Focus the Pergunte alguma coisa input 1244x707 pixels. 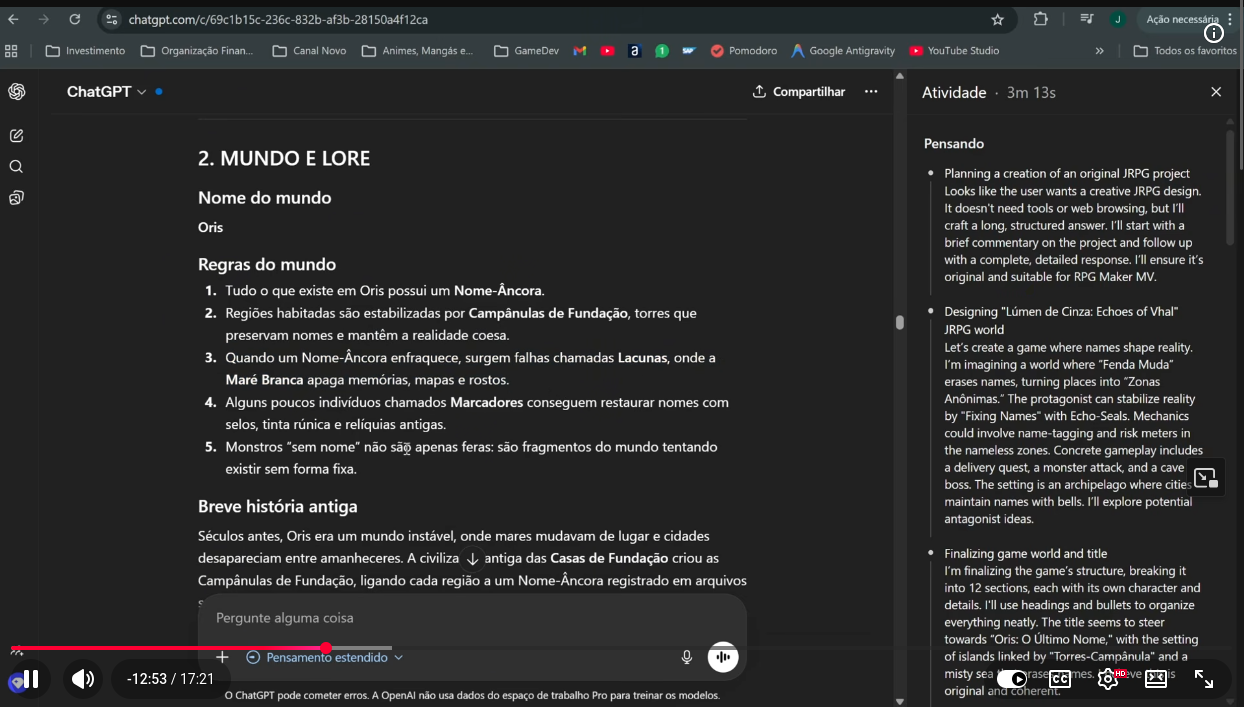(472, 618)
